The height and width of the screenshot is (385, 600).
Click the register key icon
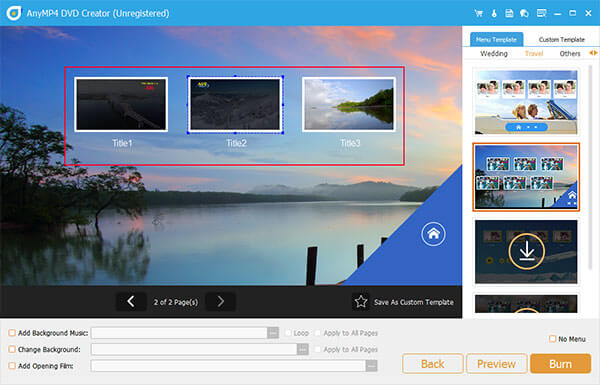[494, 13]
